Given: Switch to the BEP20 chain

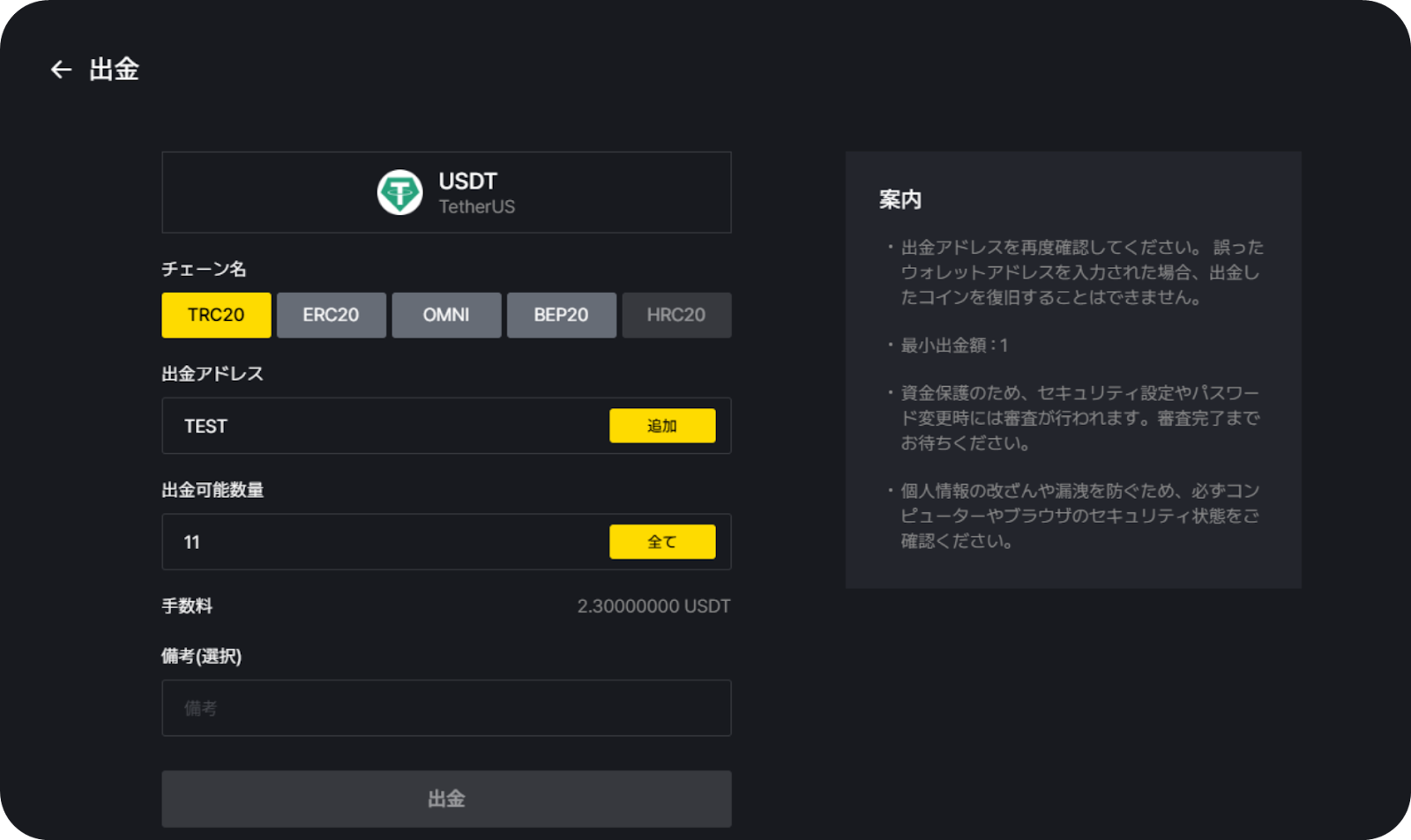Looking at the screenshot, I should [x=561, y=315].
